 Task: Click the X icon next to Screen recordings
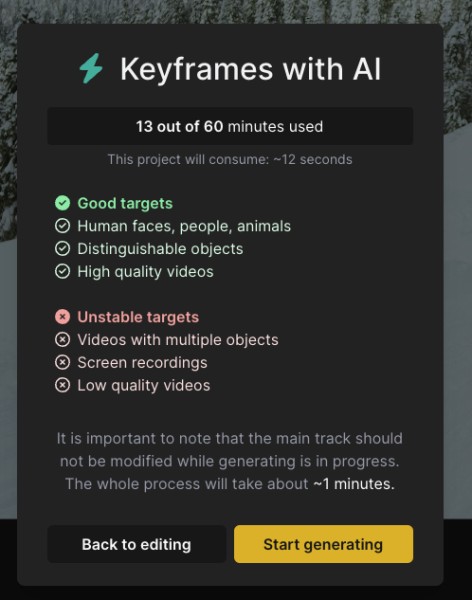(x=62, y=362)
